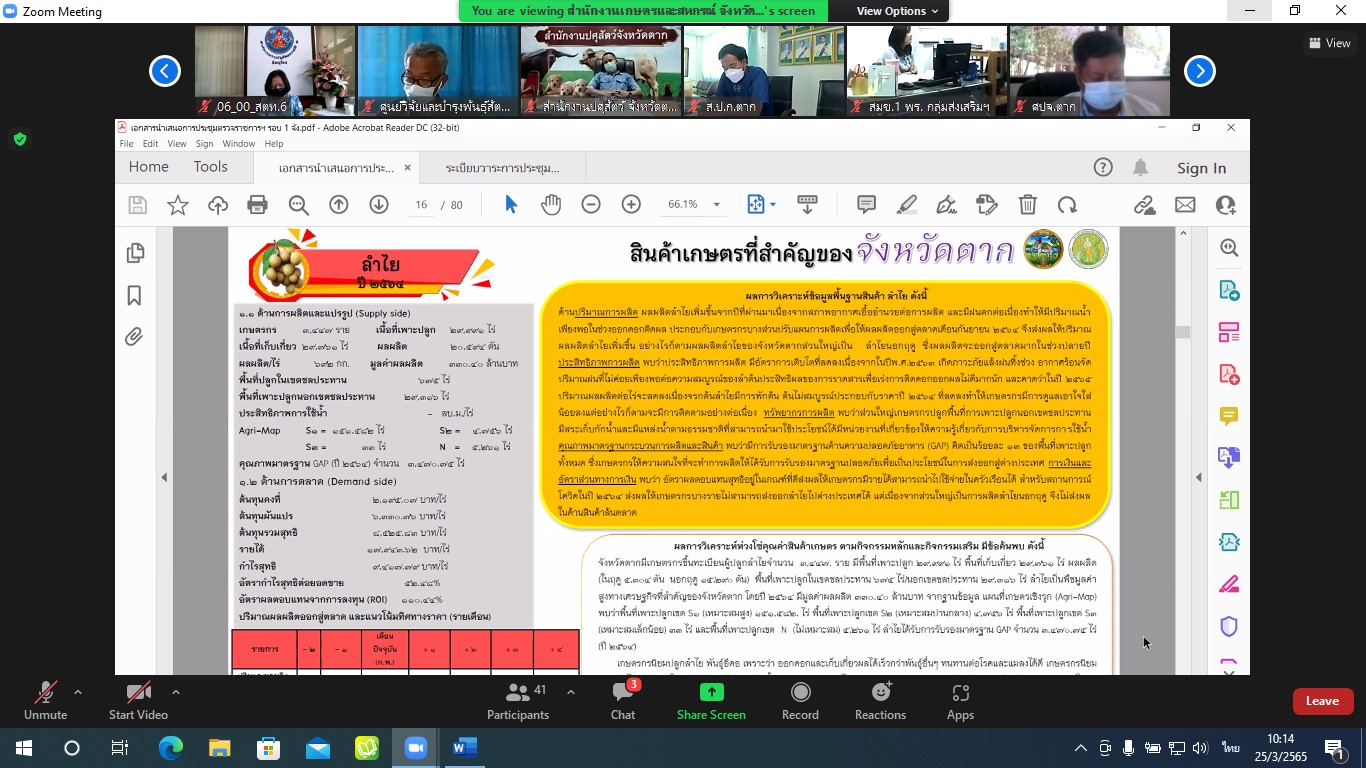This screenshot has width=1366, height=768.
Task: Open search tools magnifier in right pane
Action: pyautogui.click(x=1229, y=248)
